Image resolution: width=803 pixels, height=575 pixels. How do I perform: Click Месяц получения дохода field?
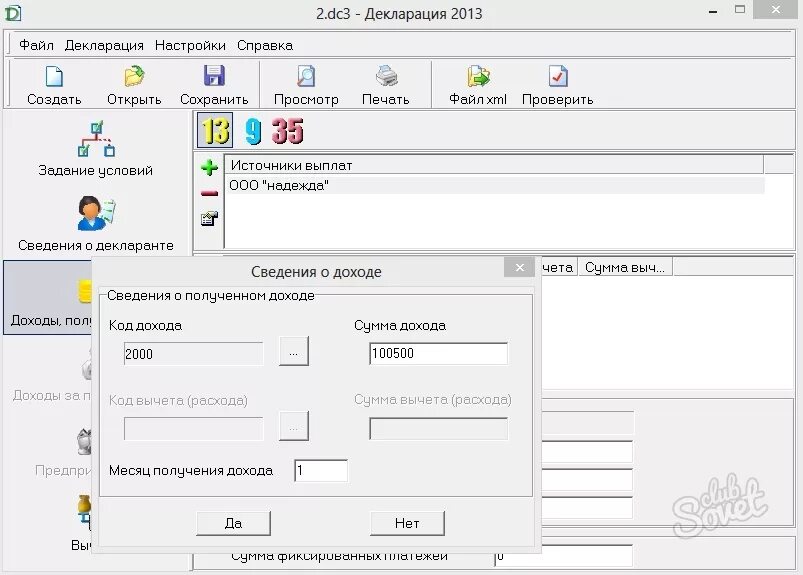tap(321, 471)
